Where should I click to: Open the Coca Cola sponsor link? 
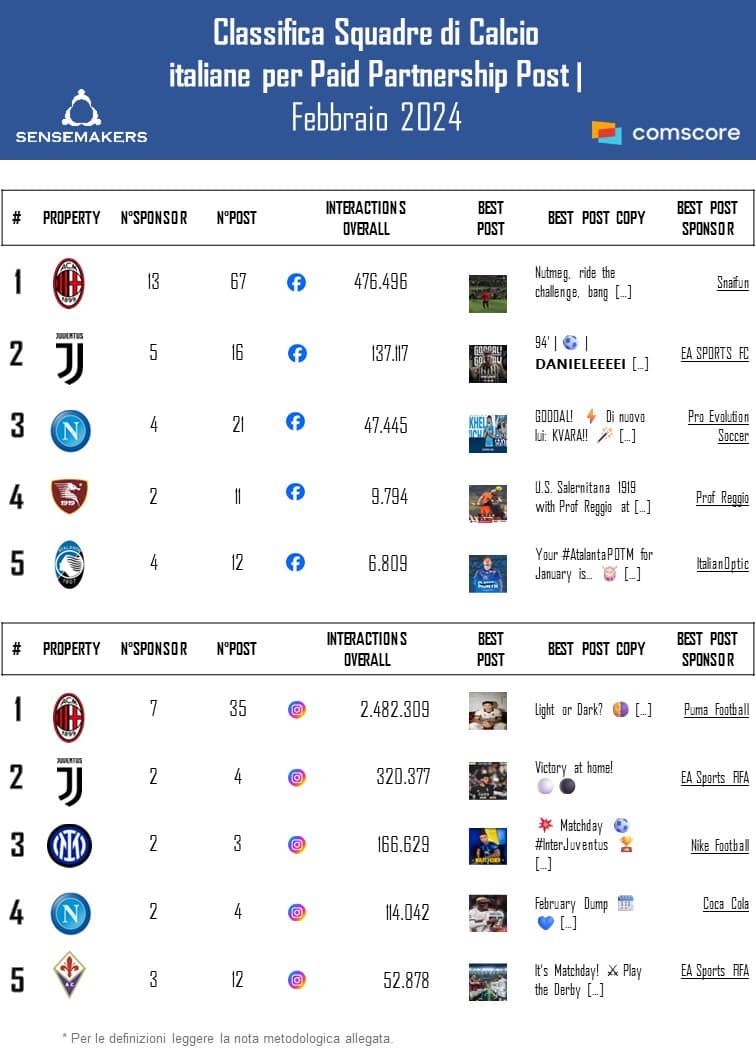[x=725, y=904]
